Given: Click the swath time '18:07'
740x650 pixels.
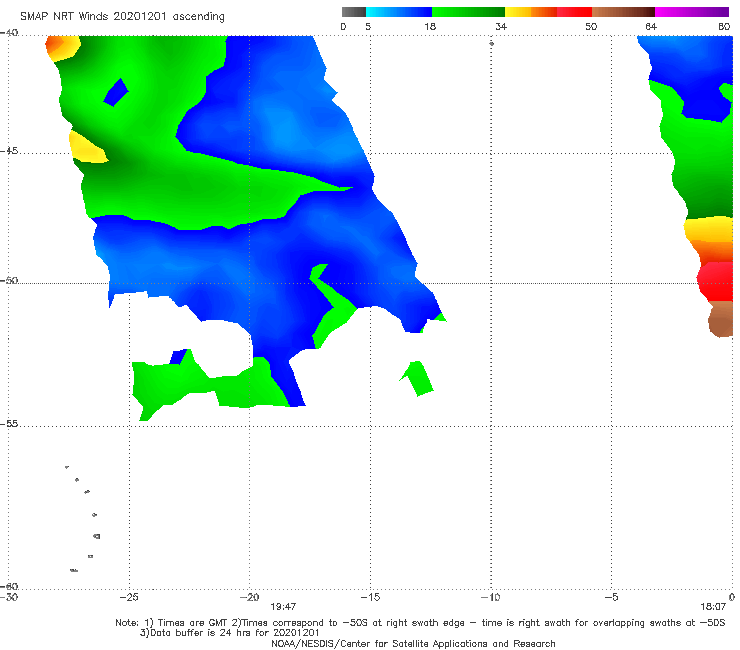Looking at the screenshot, I should [x=713, y=607].
